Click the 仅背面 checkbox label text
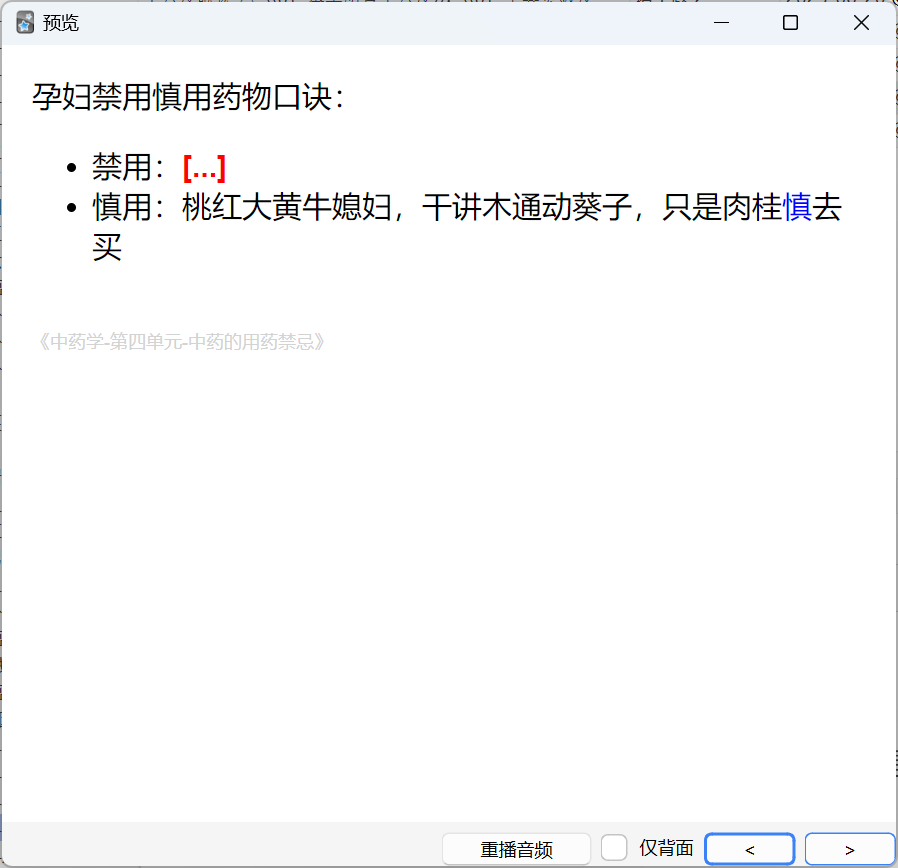Image resolution: width=898 pixels, height=868 pixels. pyautogui.click(x=666, y=848)
